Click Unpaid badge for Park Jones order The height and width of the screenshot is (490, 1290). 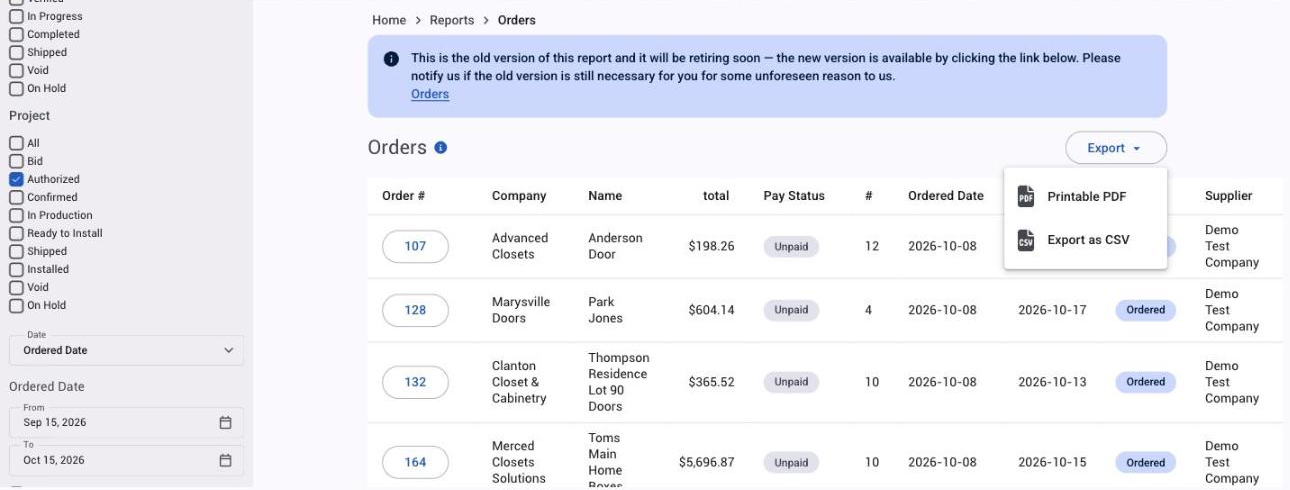pyautogui.click(x=791, y=310)
